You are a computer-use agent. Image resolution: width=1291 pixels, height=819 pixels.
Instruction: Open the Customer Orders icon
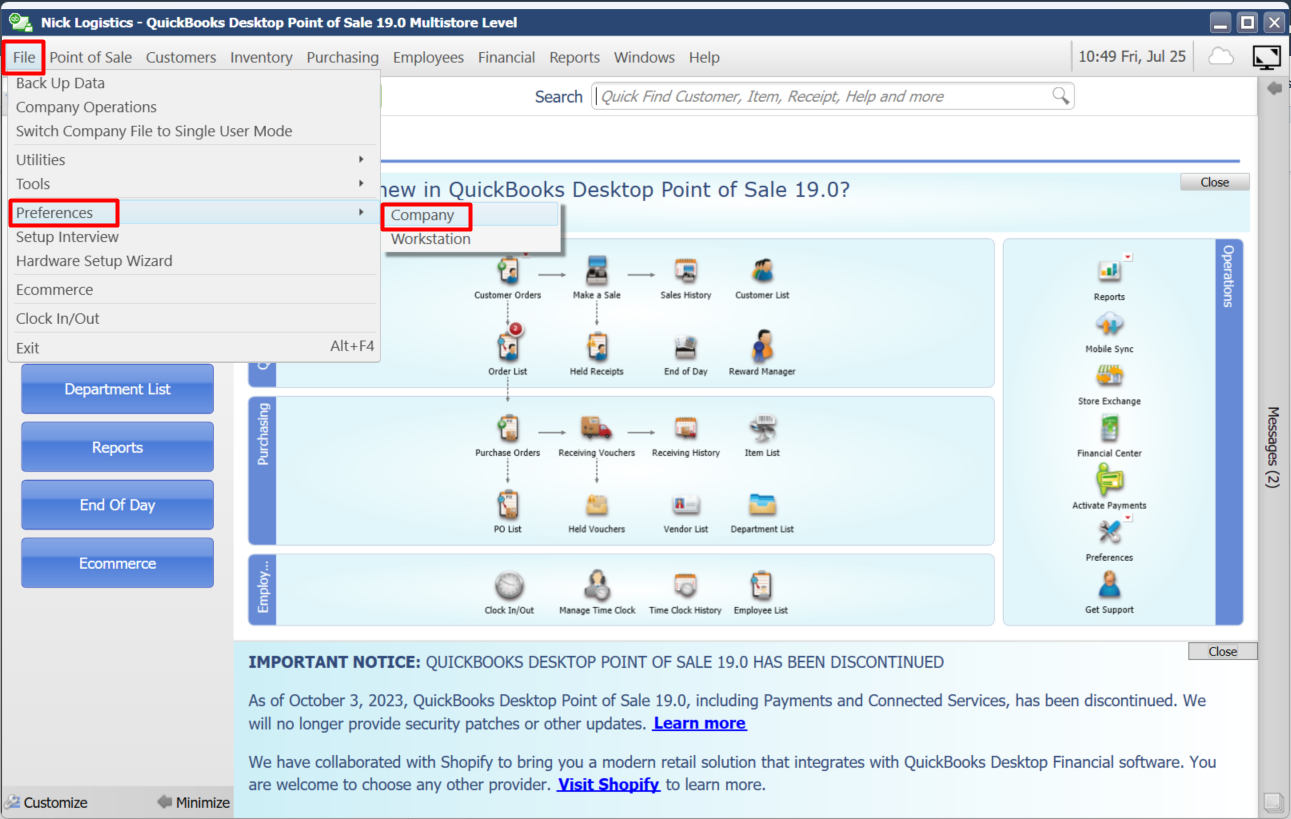tap(508, 270)
